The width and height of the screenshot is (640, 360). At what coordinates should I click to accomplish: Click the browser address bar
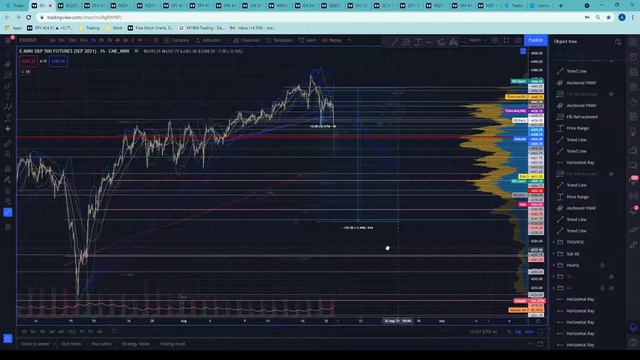tap(310, 18)
